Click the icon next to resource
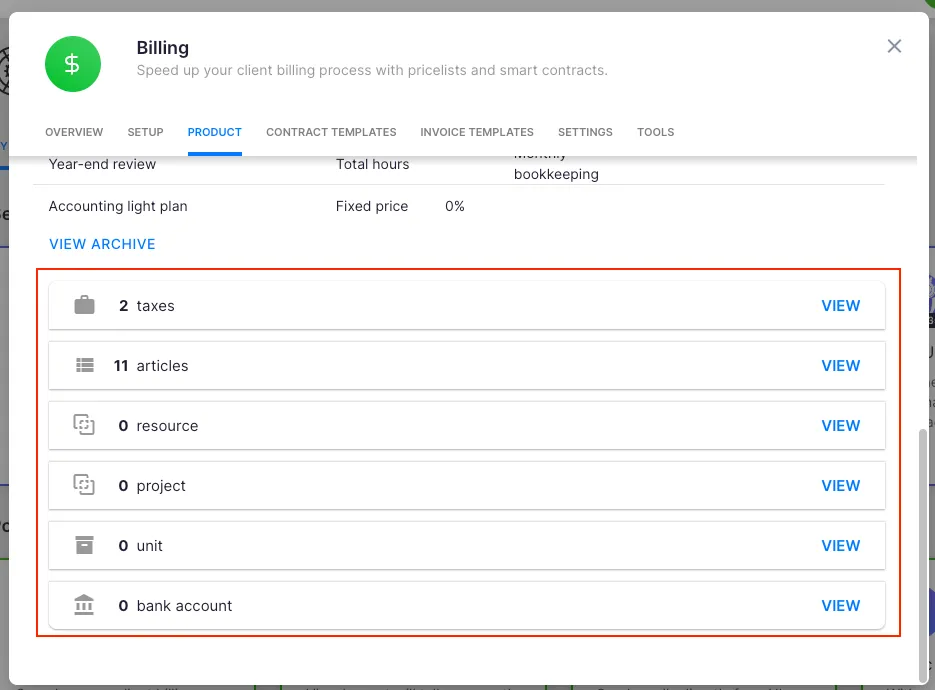The height and width of the screenshot is (690, 935). 85,426
